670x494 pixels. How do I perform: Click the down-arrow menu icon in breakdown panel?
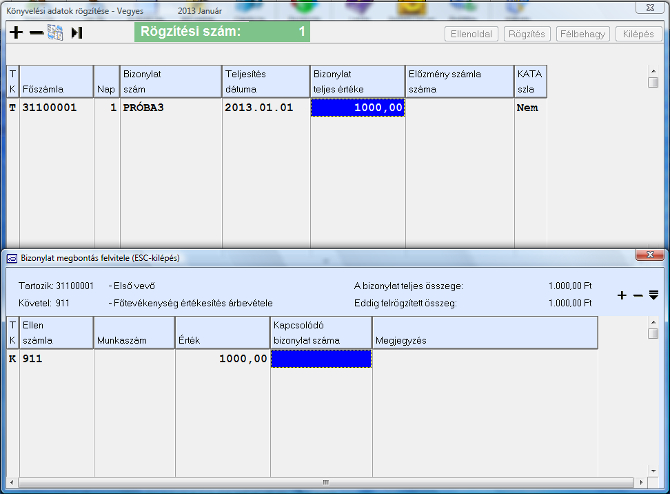[x=654, y=295]
